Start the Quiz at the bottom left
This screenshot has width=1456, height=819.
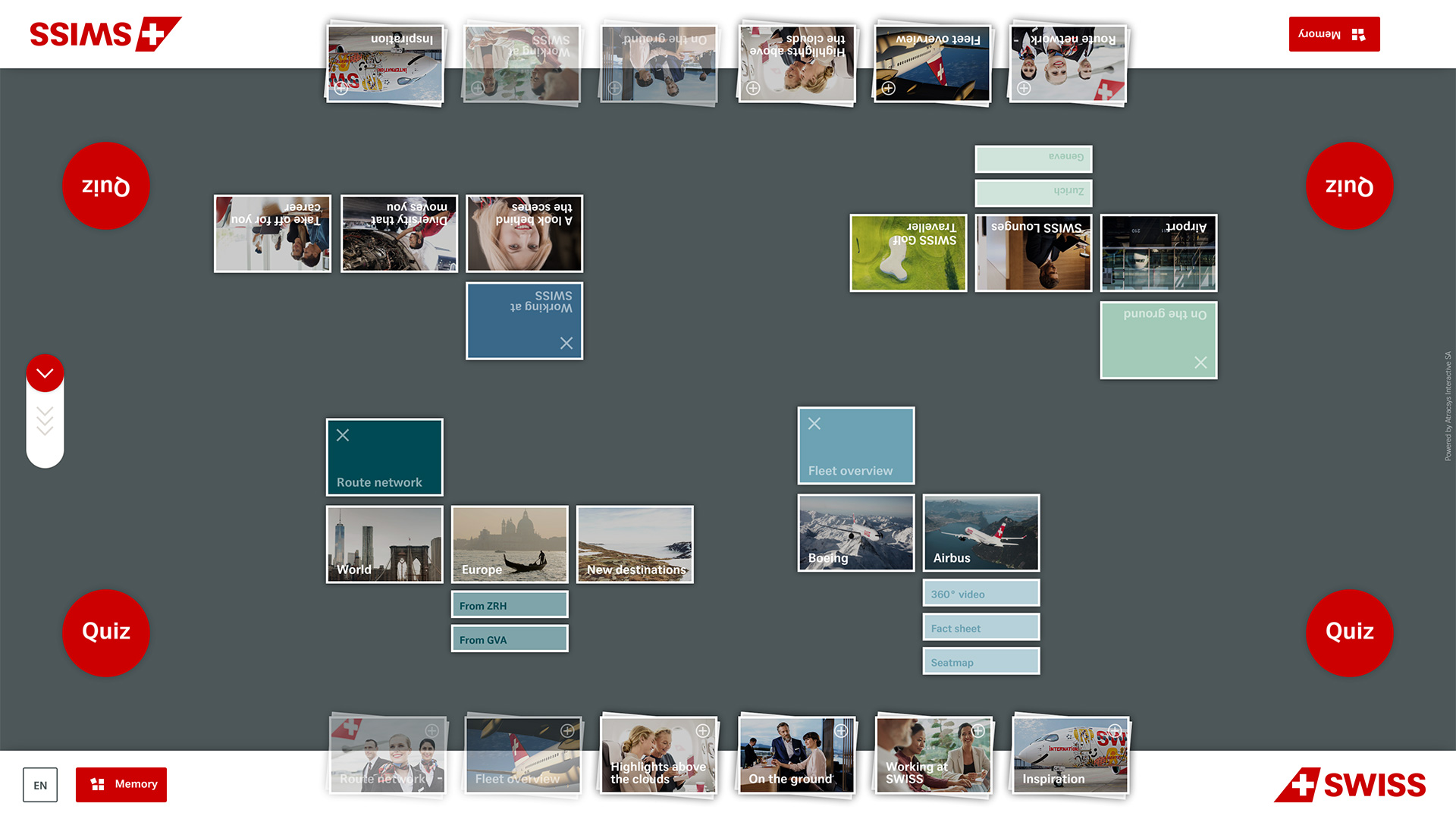pyautogui.click(x=106, y=632)
